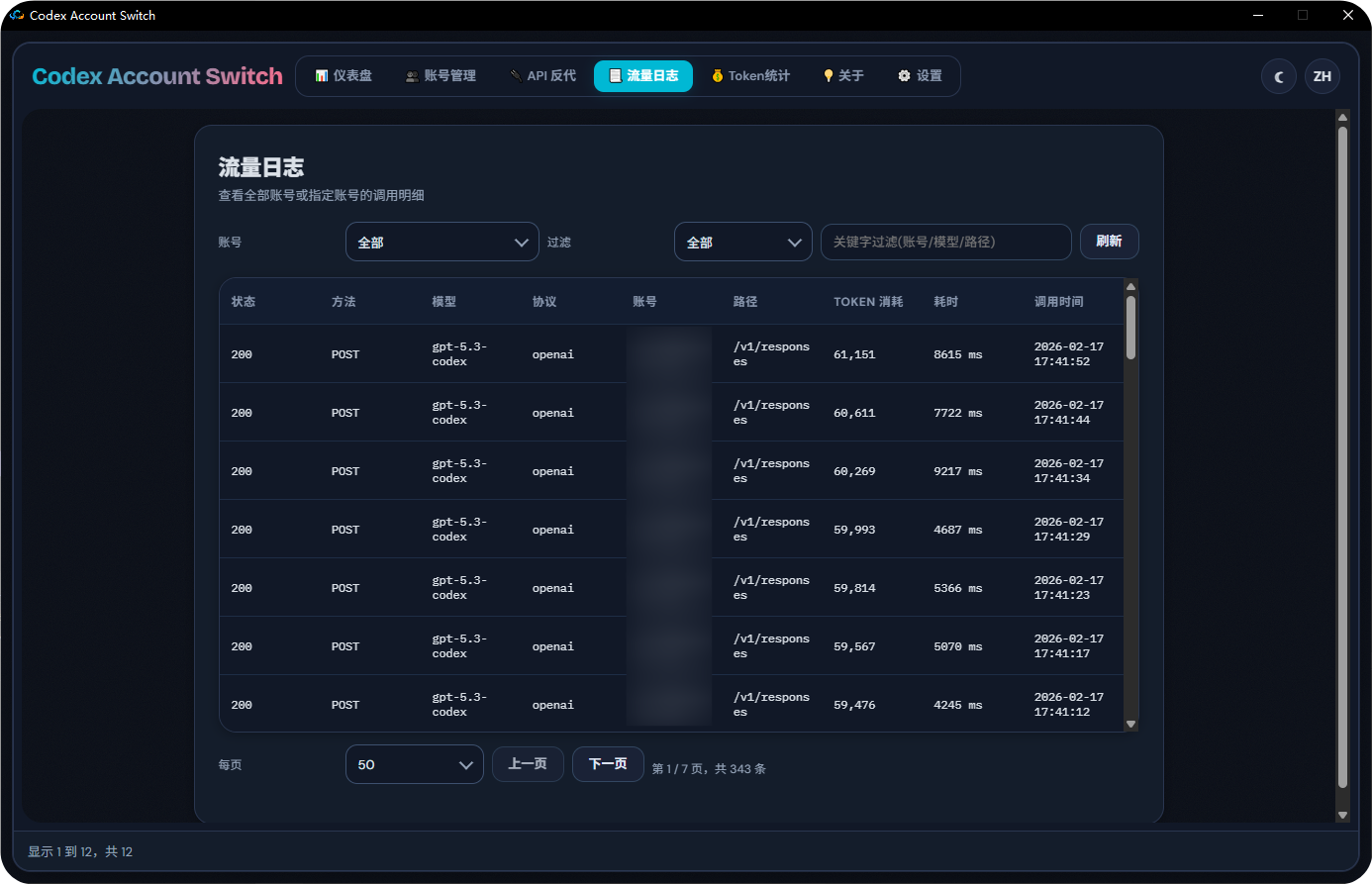Select the token value 60,269
1372x884 pixels.
pyautogui.click(x=854, y=471)
